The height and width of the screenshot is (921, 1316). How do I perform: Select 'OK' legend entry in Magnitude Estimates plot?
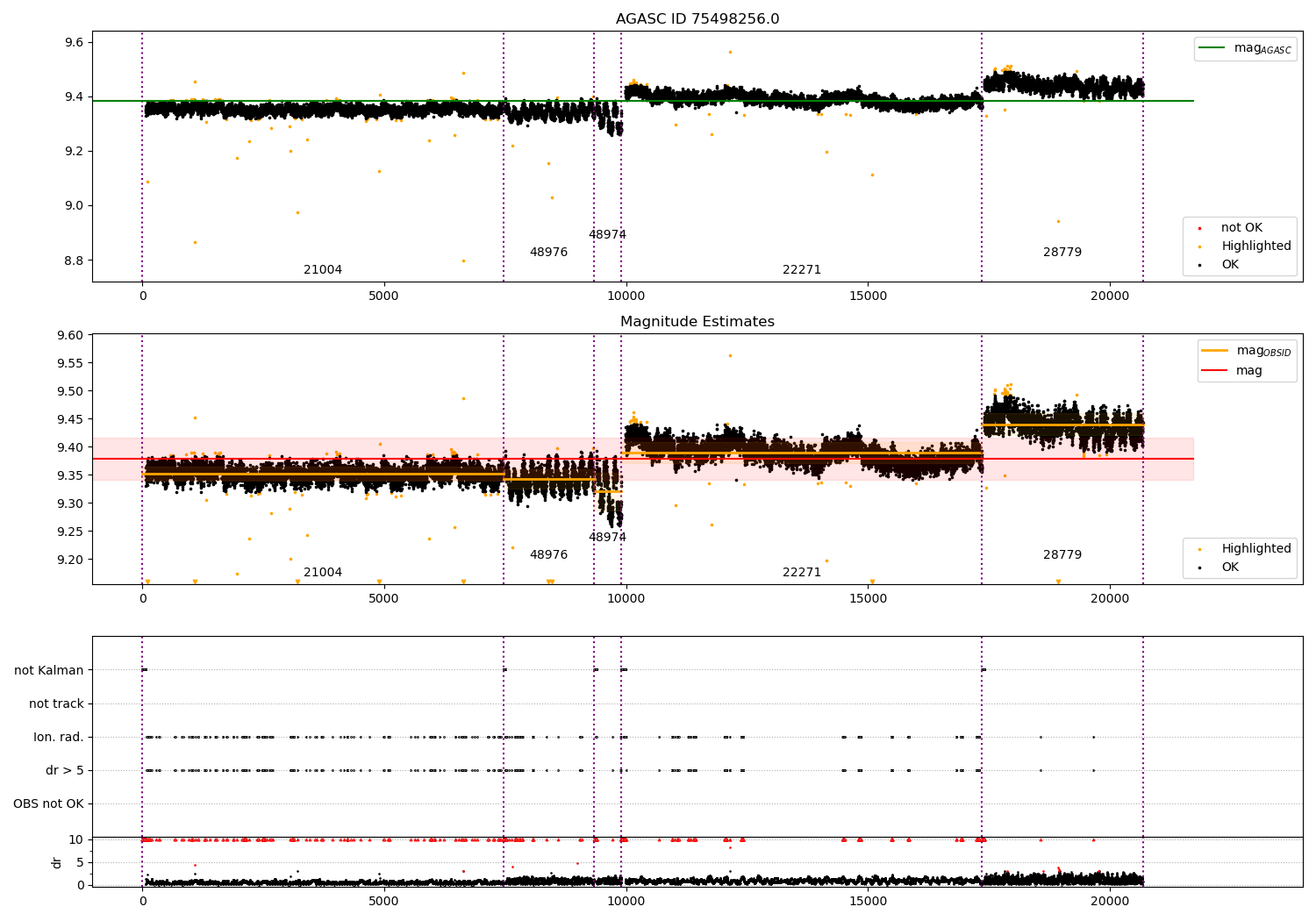(1230, 568)
